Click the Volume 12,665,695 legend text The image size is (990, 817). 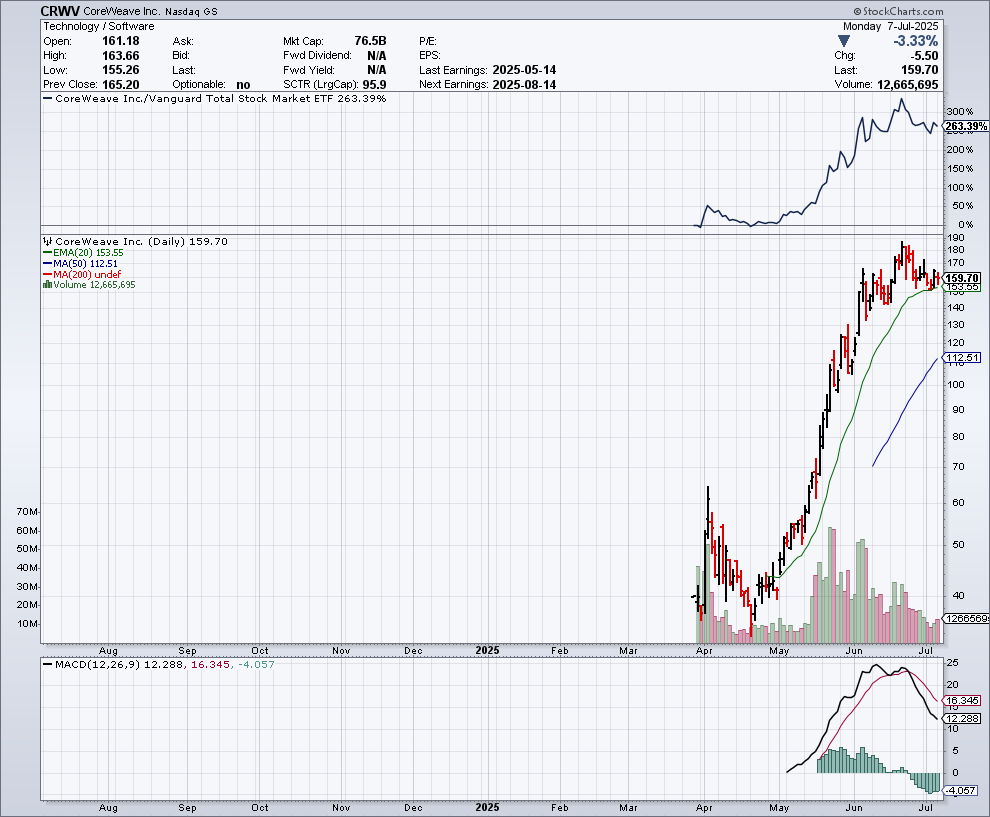tap(94, 285)
